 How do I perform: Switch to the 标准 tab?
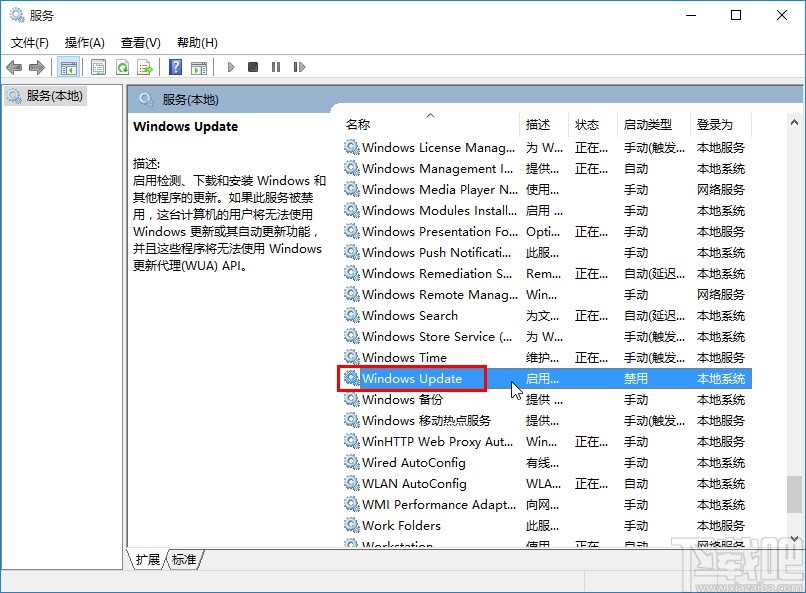click(x=183, y=560)
